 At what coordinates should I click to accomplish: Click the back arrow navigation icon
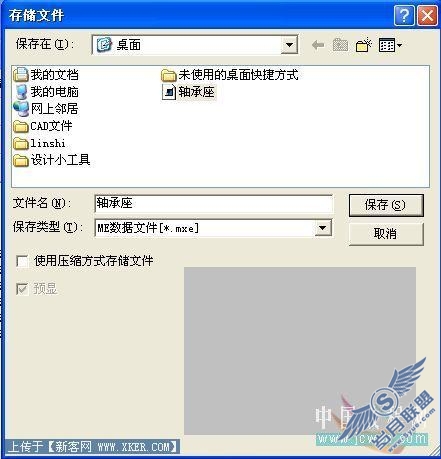point(318,45)
